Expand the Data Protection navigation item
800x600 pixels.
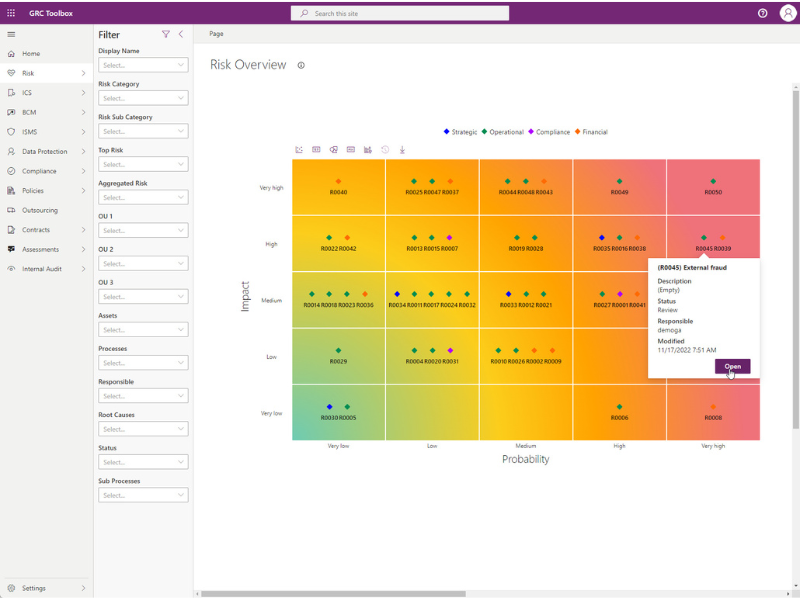pos(83,152)
